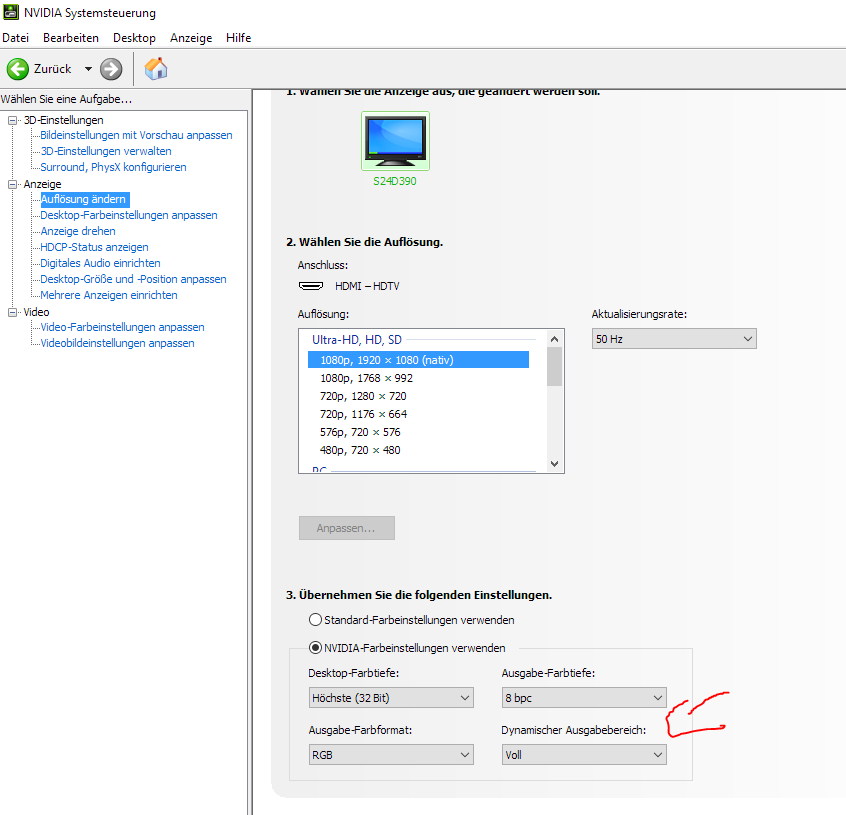846x815 pixels.
Task: Open Anzeige drehen
Action: click(x=78, y=231)
